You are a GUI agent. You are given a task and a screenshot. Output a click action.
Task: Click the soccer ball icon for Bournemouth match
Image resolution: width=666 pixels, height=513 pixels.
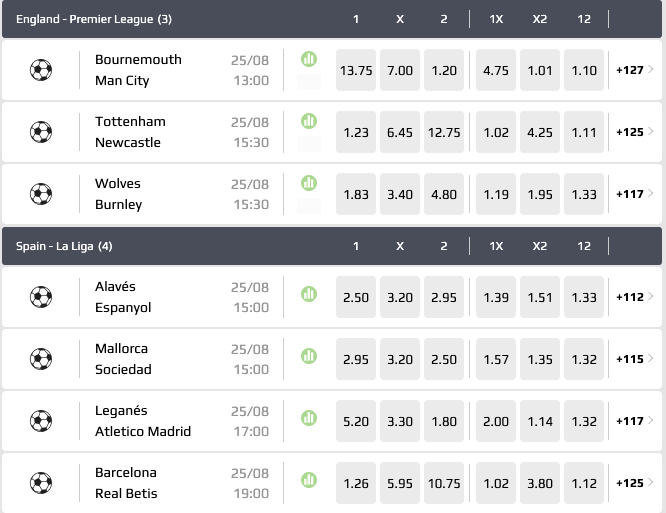(41, 70)
